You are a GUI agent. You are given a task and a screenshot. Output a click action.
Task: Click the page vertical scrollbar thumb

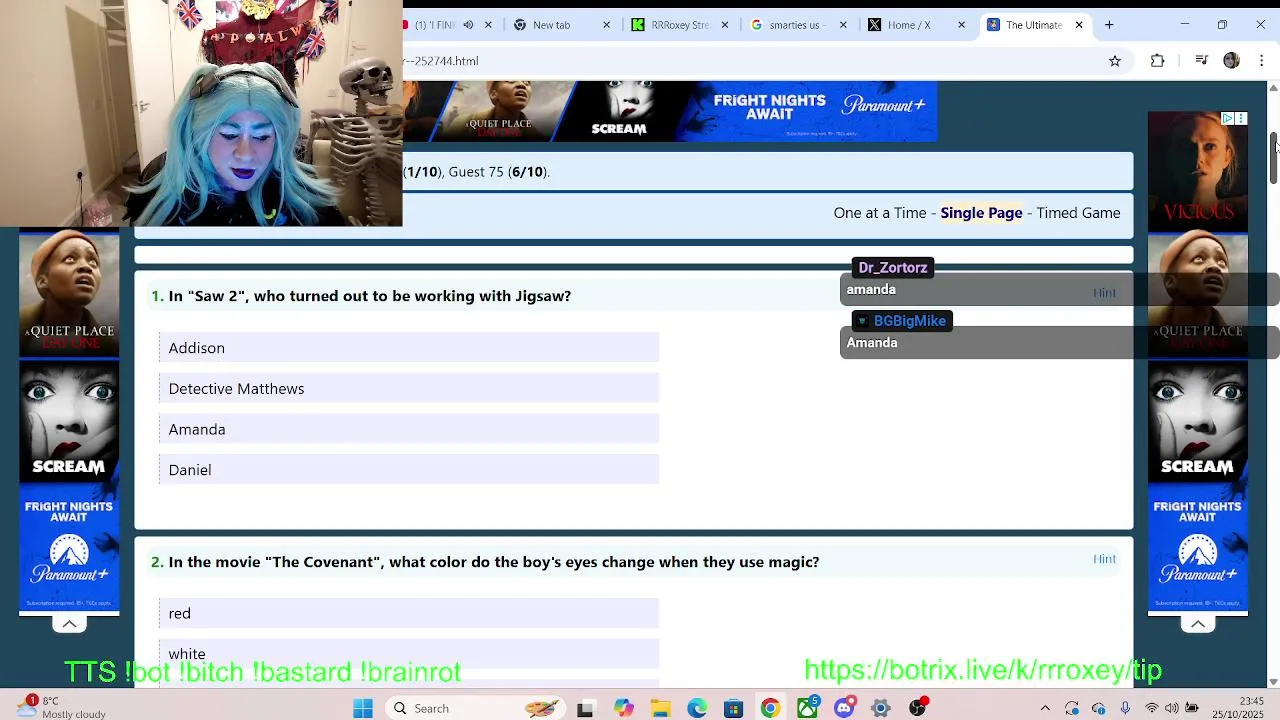click(x=1273, y=158)
